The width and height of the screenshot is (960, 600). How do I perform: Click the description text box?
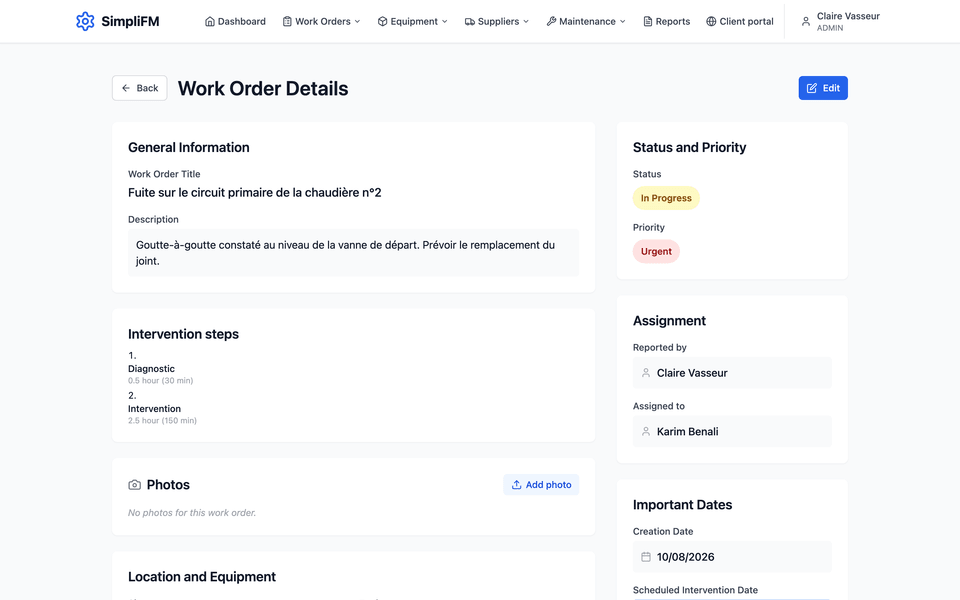coord(353,253)
